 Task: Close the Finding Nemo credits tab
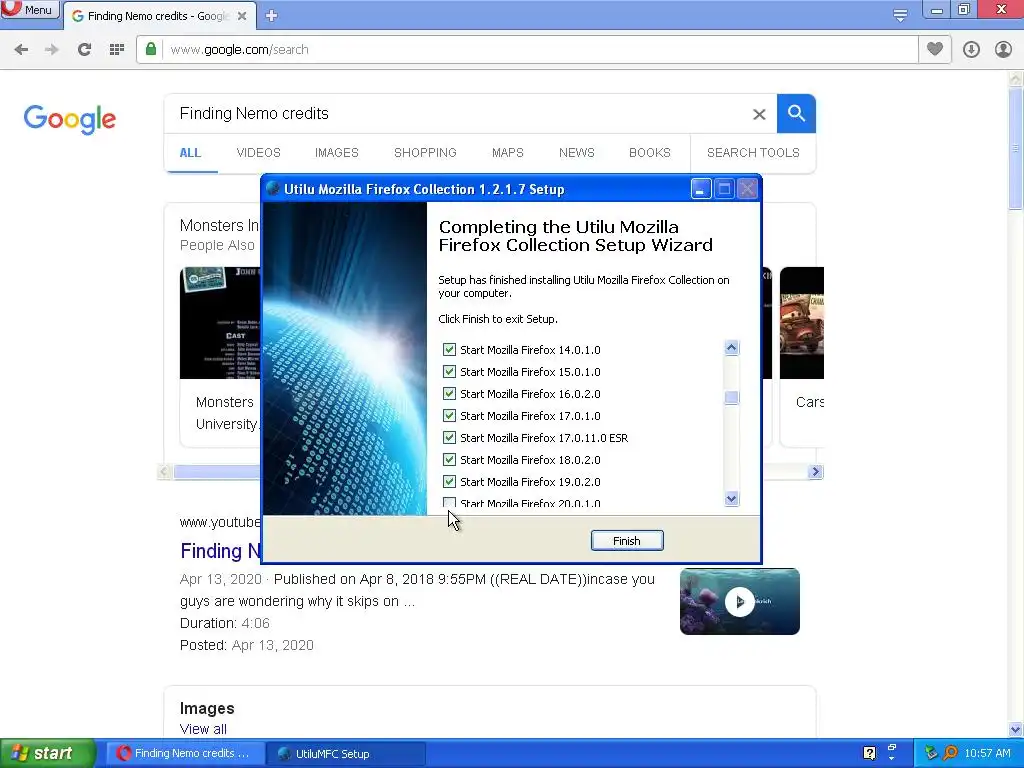coord(242,16)
